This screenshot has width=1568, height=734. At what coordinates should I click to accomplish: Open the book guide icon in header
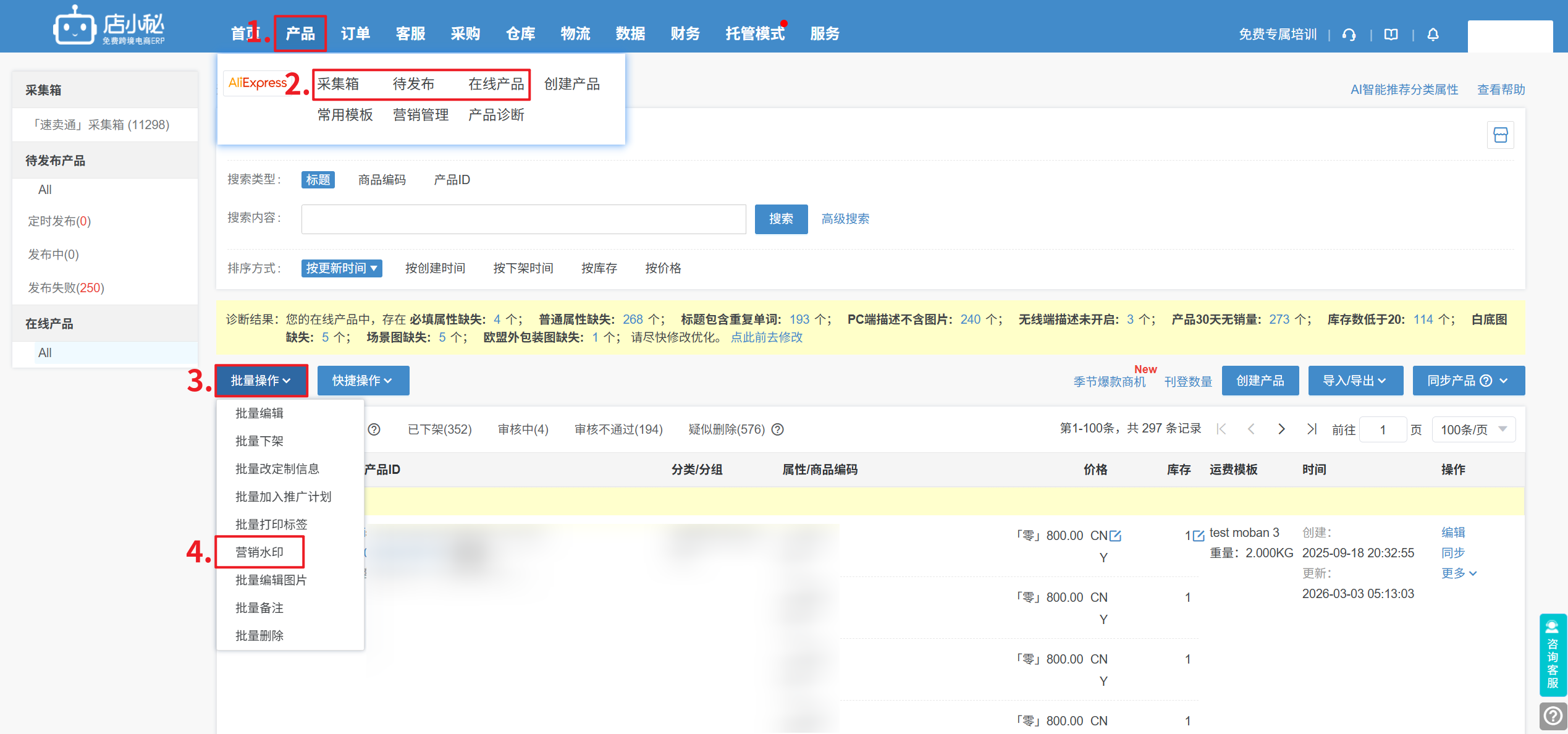1391,35
